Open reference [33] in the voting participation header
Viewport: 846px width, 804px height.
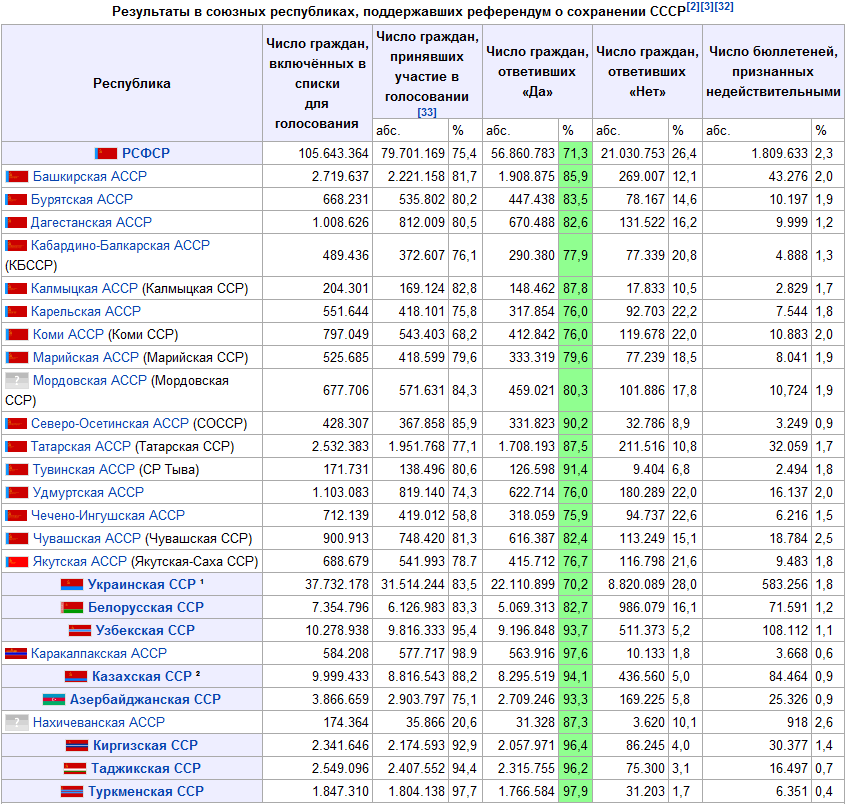[x=427, y=112]
